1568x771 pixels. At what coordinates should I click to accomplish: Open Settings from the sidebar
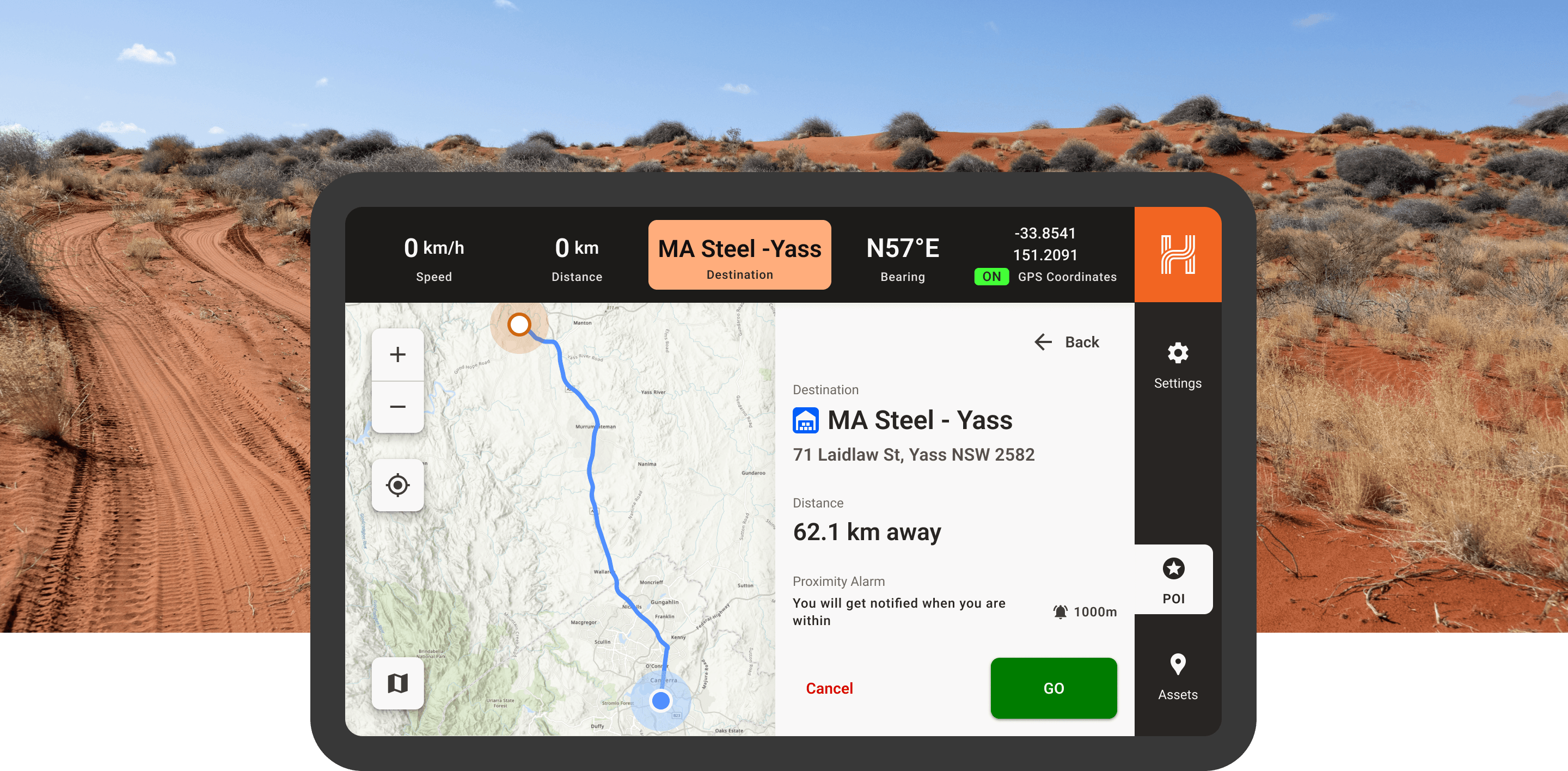tap(1177, 365)
